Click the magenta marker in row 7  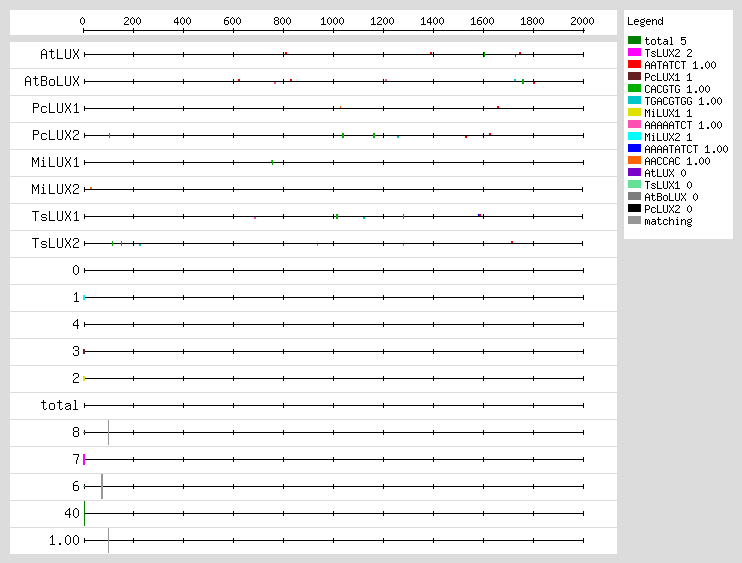[x=84, y=459]
